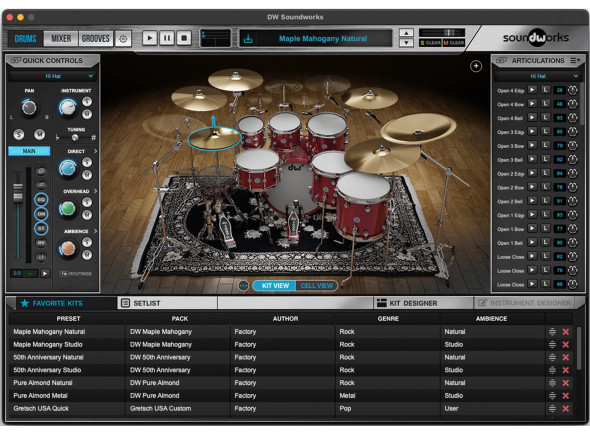Open the settings gear in the top toolbar
The height and width of the screenshot is (434, 590).
123,39
